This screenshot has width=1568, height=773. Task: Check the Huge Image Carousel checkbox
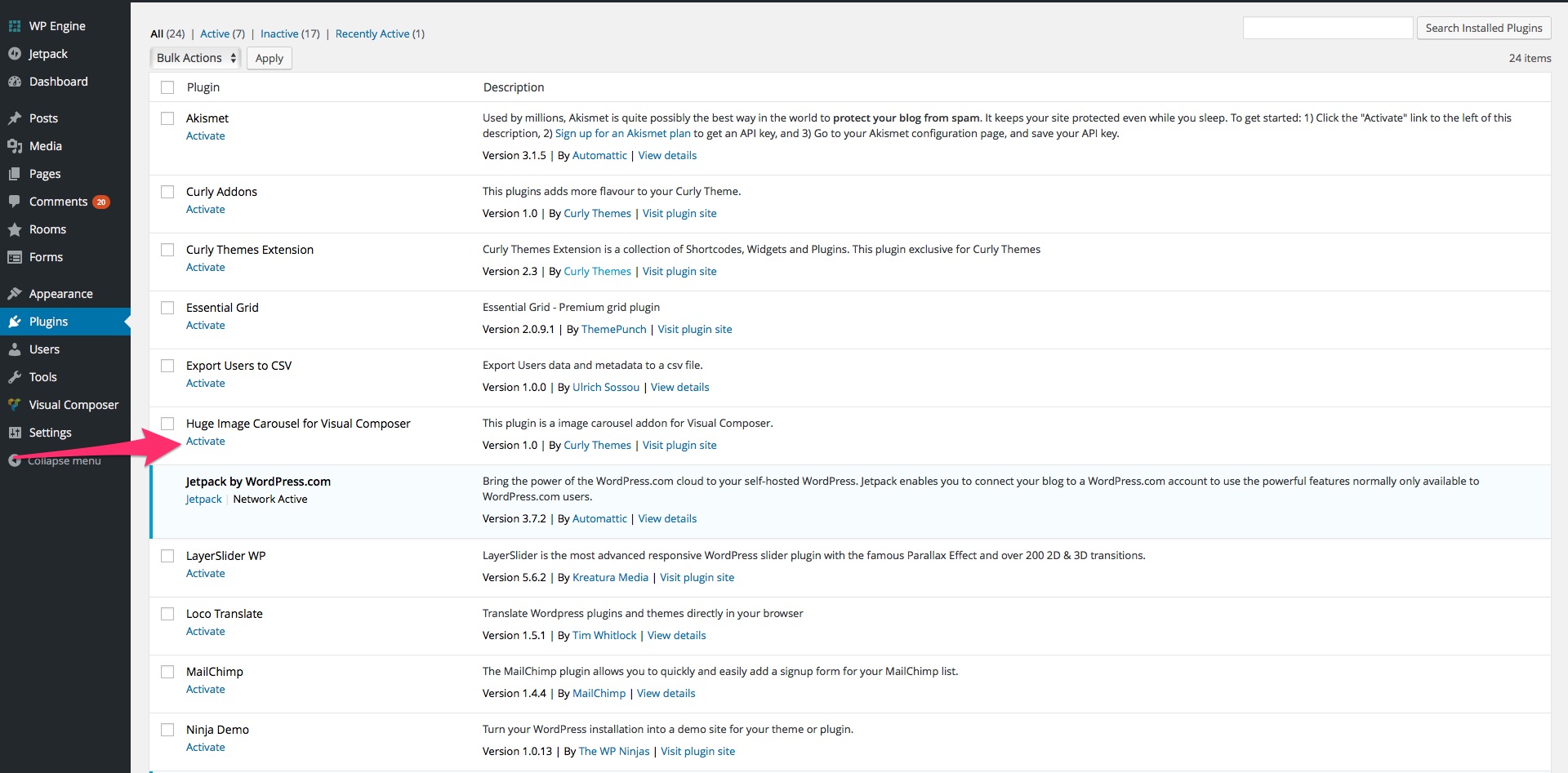pos(167,424)
